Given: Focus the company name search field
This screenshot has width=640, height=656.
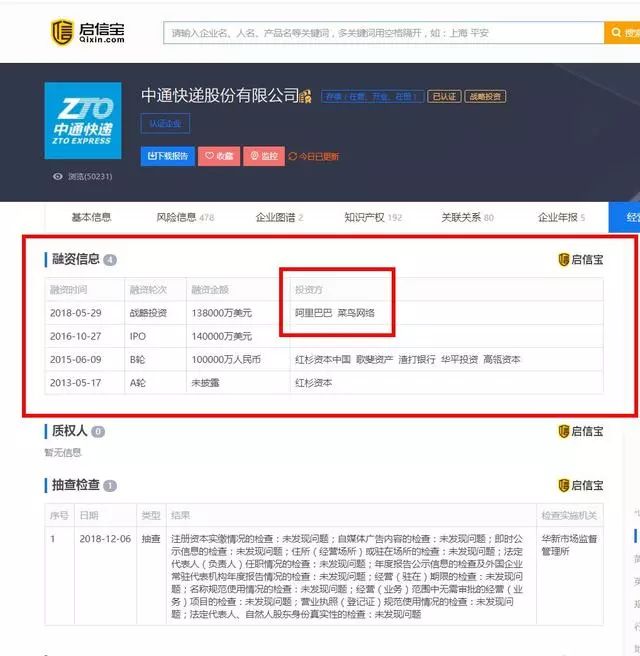Looking at the screenshot, I should pyautogui.click(x=384, y=33).
